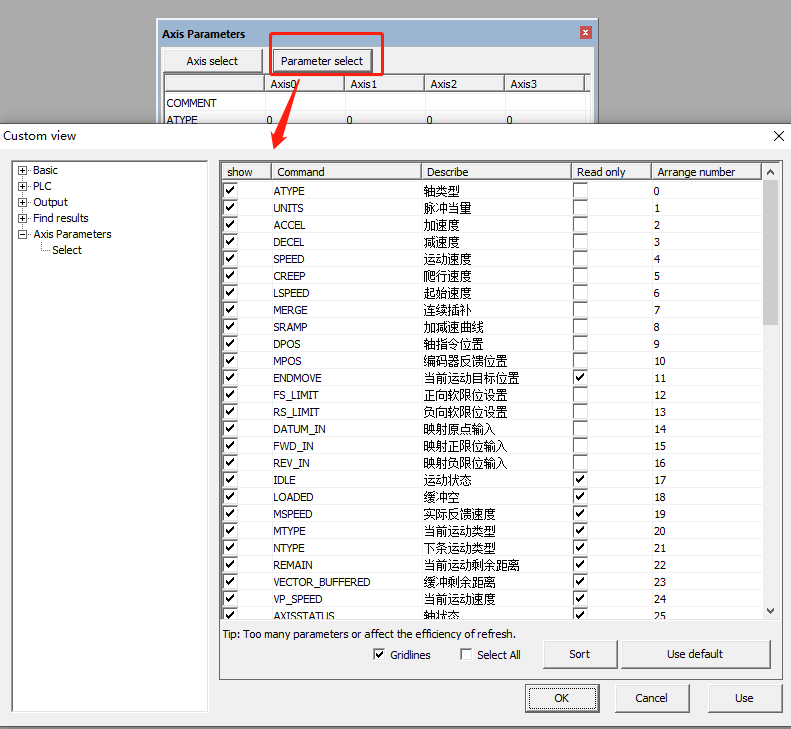Expand the PLC tree node
The width and height of the screenshot is (791, 729).
click(23, 186)
